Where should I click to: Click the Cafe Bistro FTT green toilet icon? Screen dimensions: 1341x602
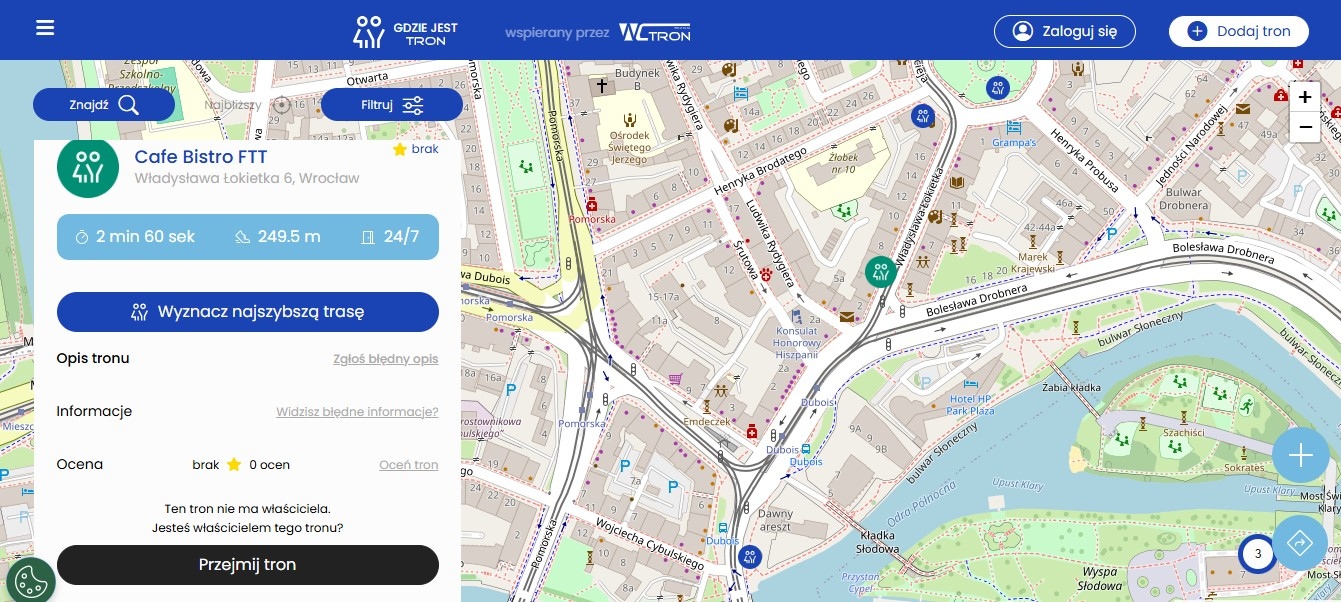pyautogui.click(x=88, y=166)
